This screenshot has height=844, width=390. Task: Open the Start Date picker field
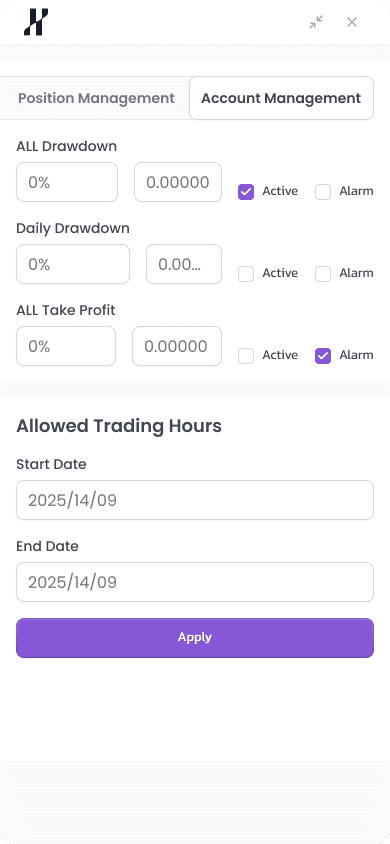click(x=195, y=500)
